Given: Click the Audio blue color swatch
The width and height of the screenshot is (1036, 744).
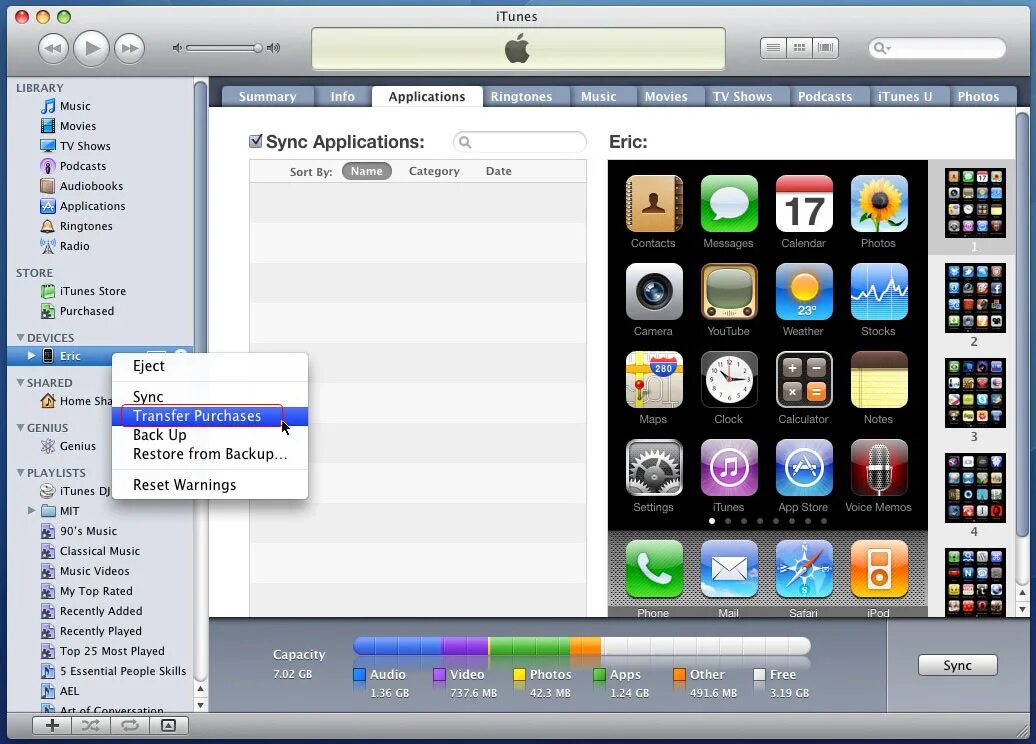Looking at the screenshot, I should coord(359,675).
